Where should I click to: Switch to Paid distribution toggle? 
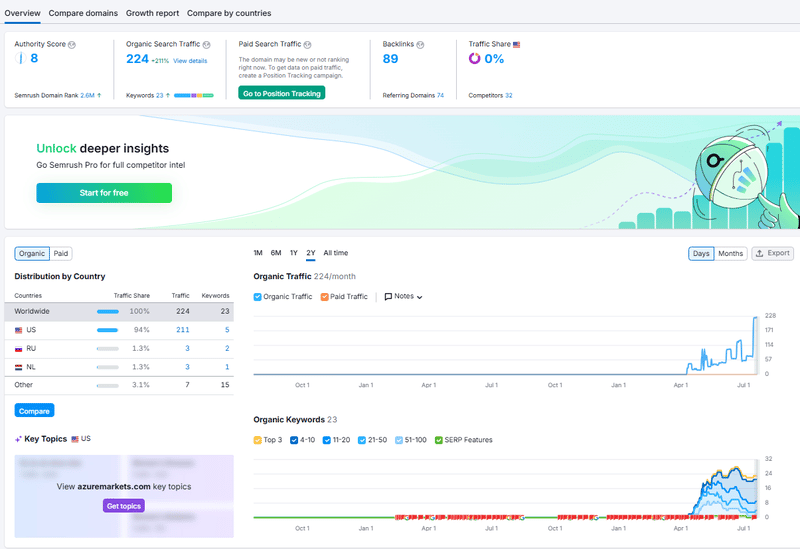tap(61, 254)
